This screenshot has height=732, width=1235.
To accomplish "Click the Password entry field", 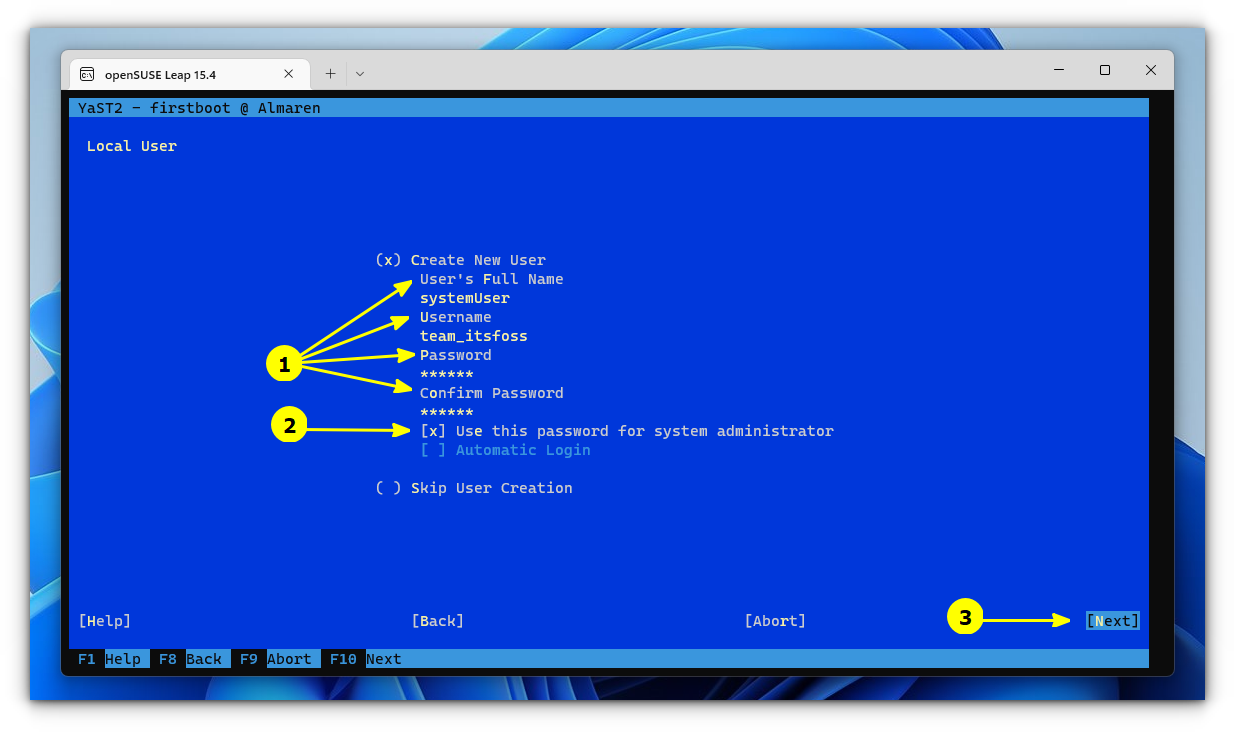I will 446,373.
